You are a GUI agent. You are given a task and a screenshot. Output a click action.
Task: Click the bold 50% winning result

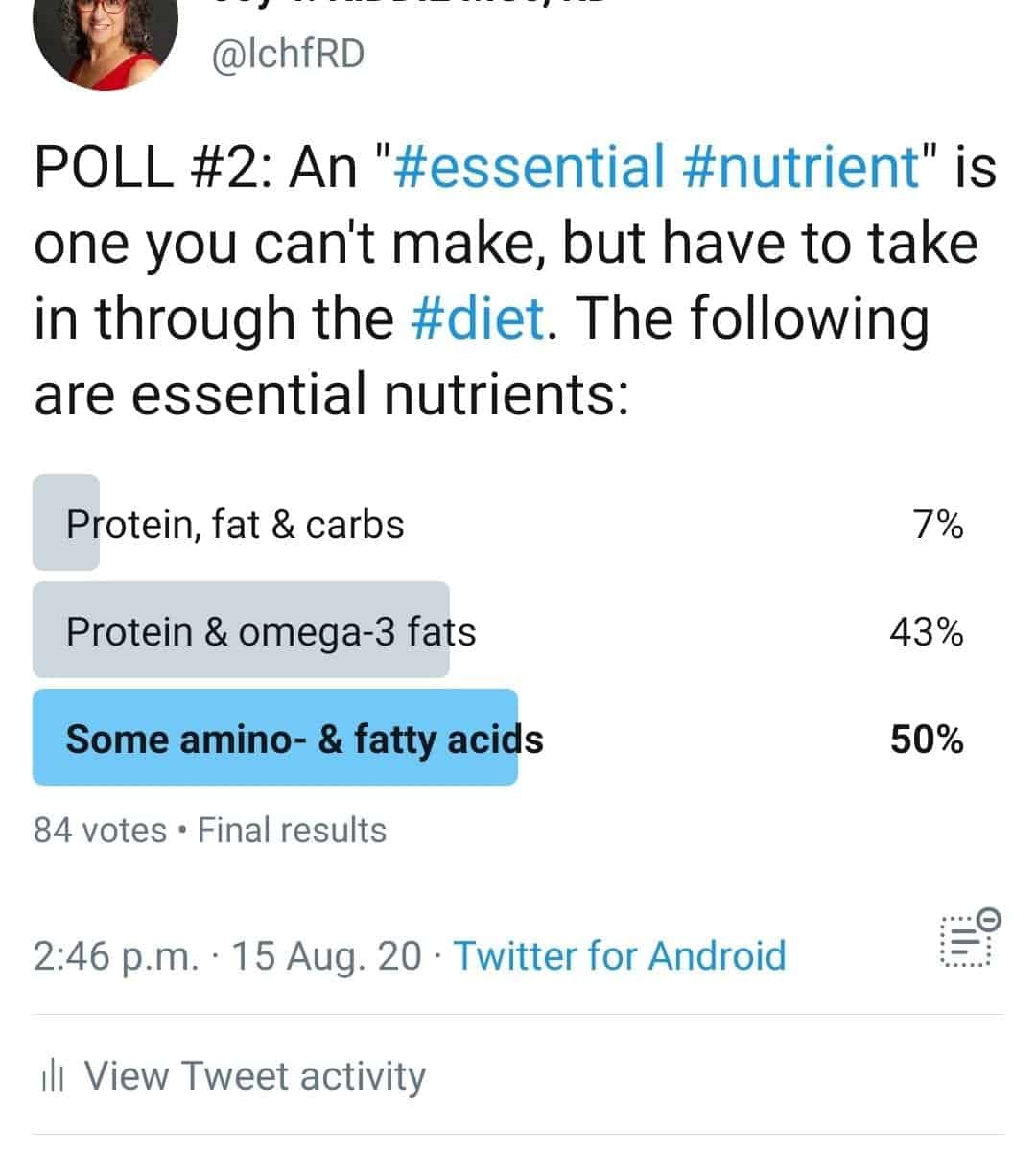[x=927, y=740]
